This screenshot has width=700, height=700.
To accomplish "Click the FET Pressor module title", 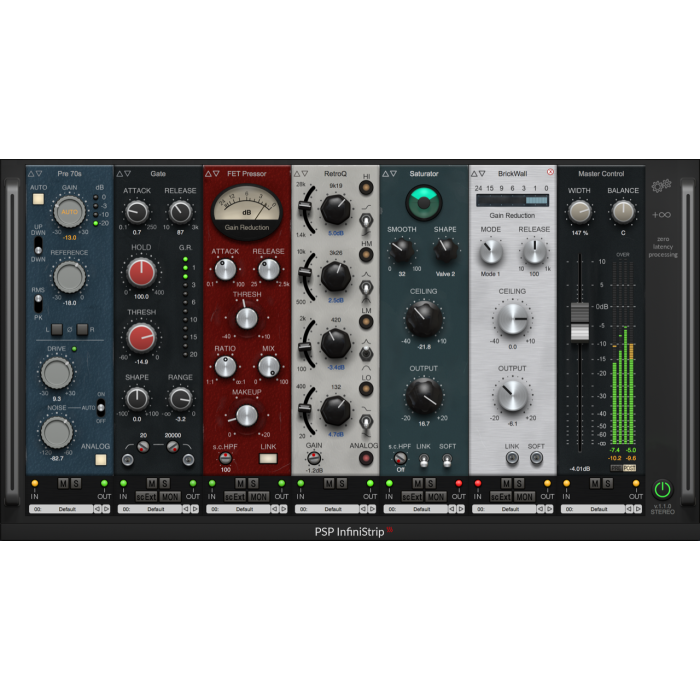I will coord(246,174).
